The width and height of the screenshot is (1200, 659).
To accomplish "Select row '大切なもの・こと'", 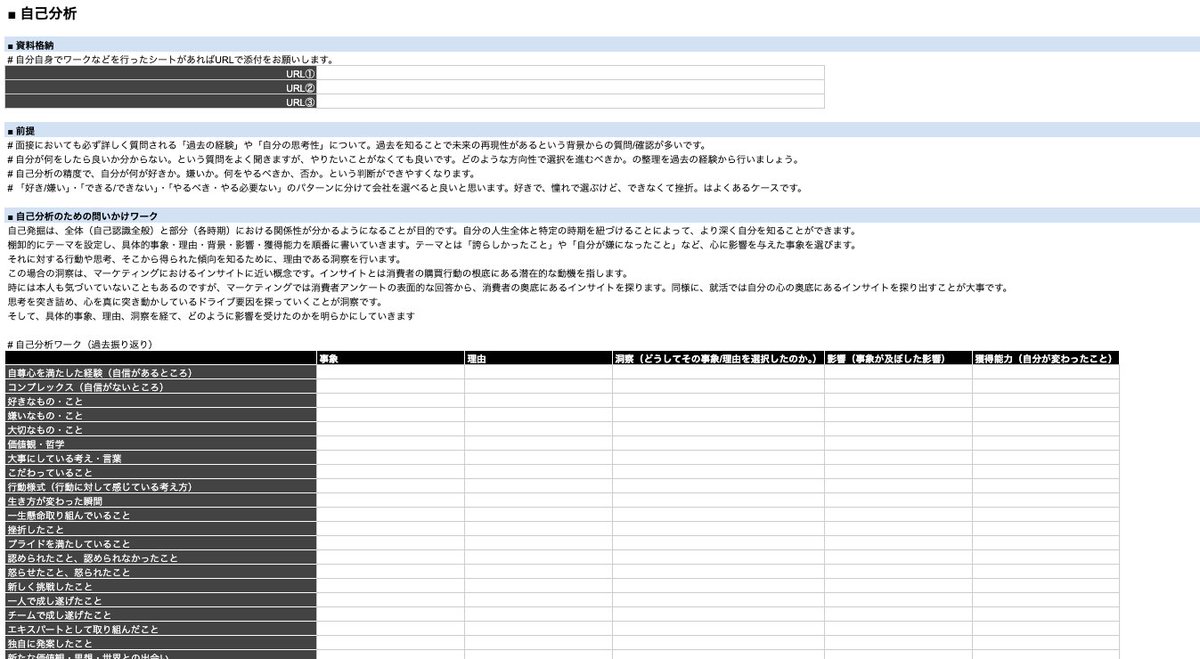I will [161, 429].
